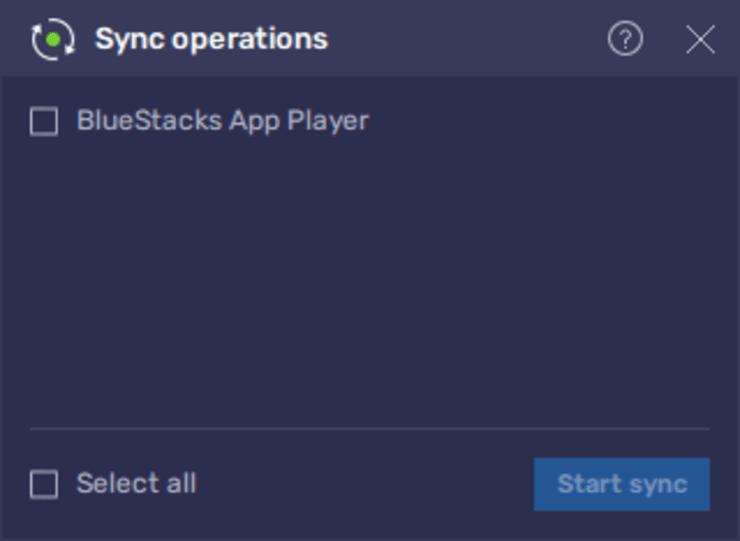740x541 pixels.
Task: Click the Select all label text
Action: 136,483
